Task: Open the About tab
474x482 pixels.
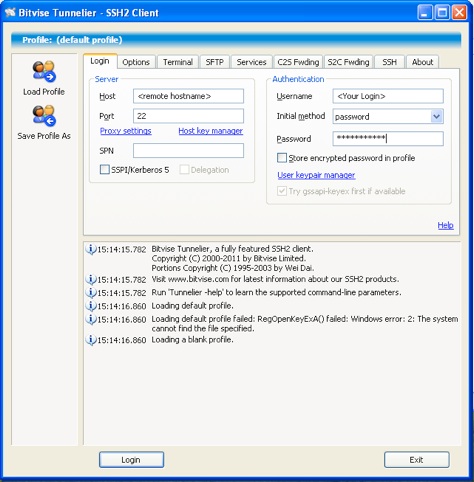Action: pos(422,62)
